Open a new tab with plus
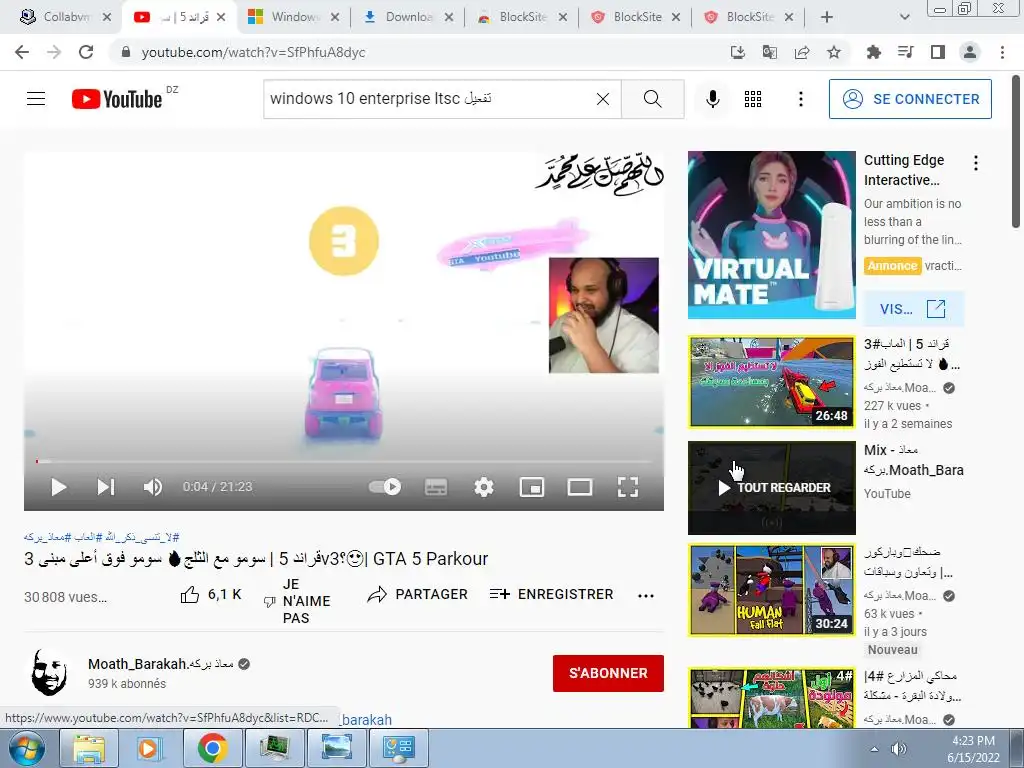Image resolution: width=1024 pixels, height=768 pixels. point(827,17)
